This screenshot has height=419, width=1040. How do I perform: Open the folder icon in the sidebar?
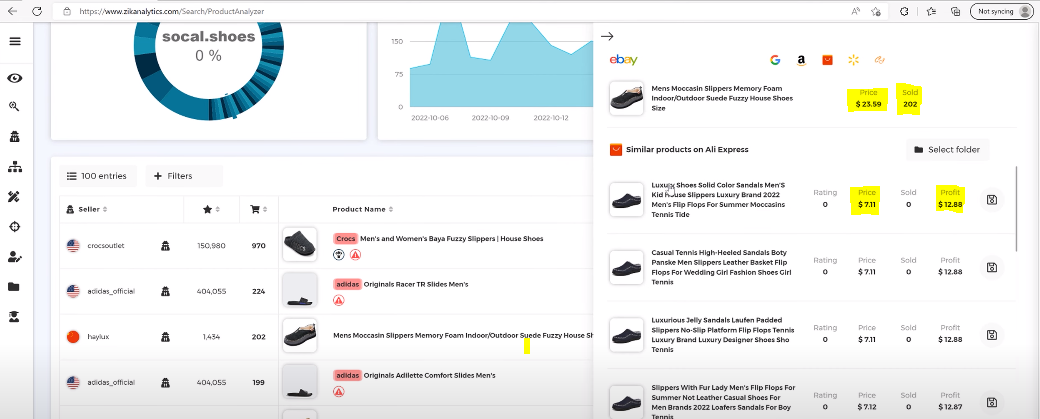pyautogui.click(x=15, y=286)
